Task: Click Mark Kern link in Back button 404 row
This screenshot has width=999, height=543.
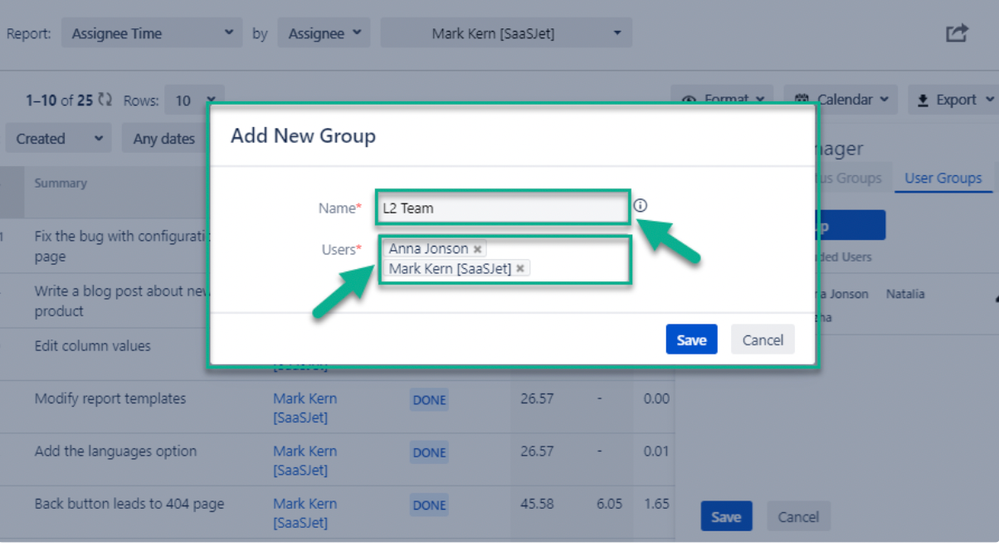Action: pos(305,513)
